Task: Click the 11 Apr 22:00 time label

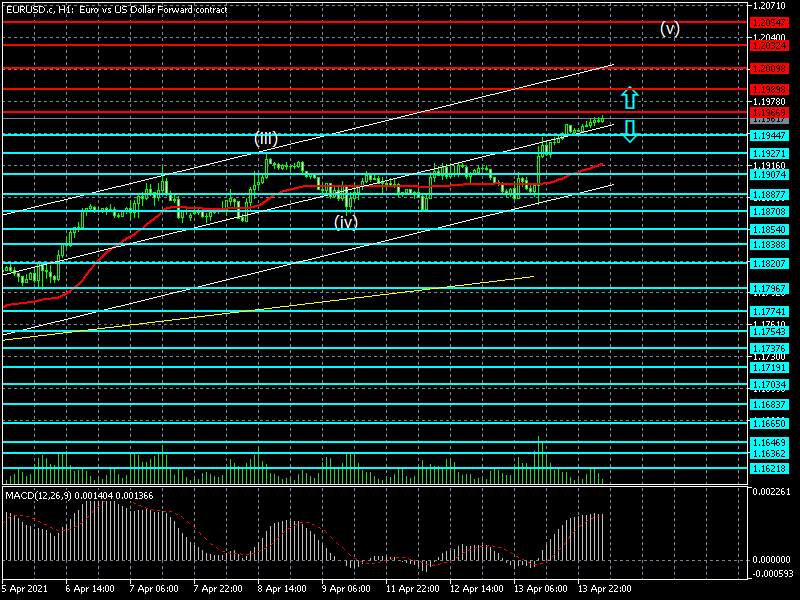Action: 413,588
